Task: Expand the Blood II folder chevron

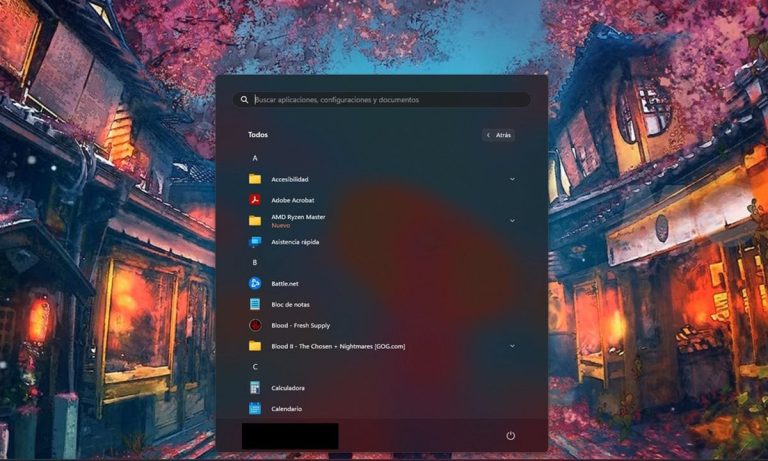Action: 512,346
